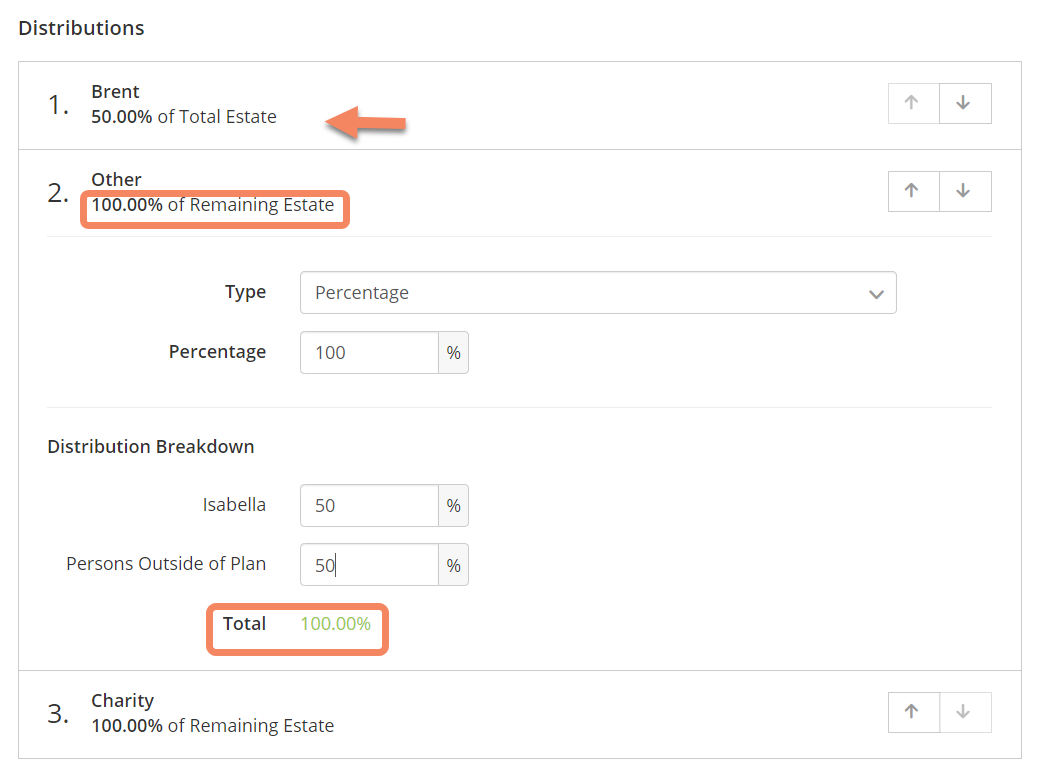Click the disabled down arrow for Charity
Image resolution: width=1037 pixels, height=771 pixels.
964,712
